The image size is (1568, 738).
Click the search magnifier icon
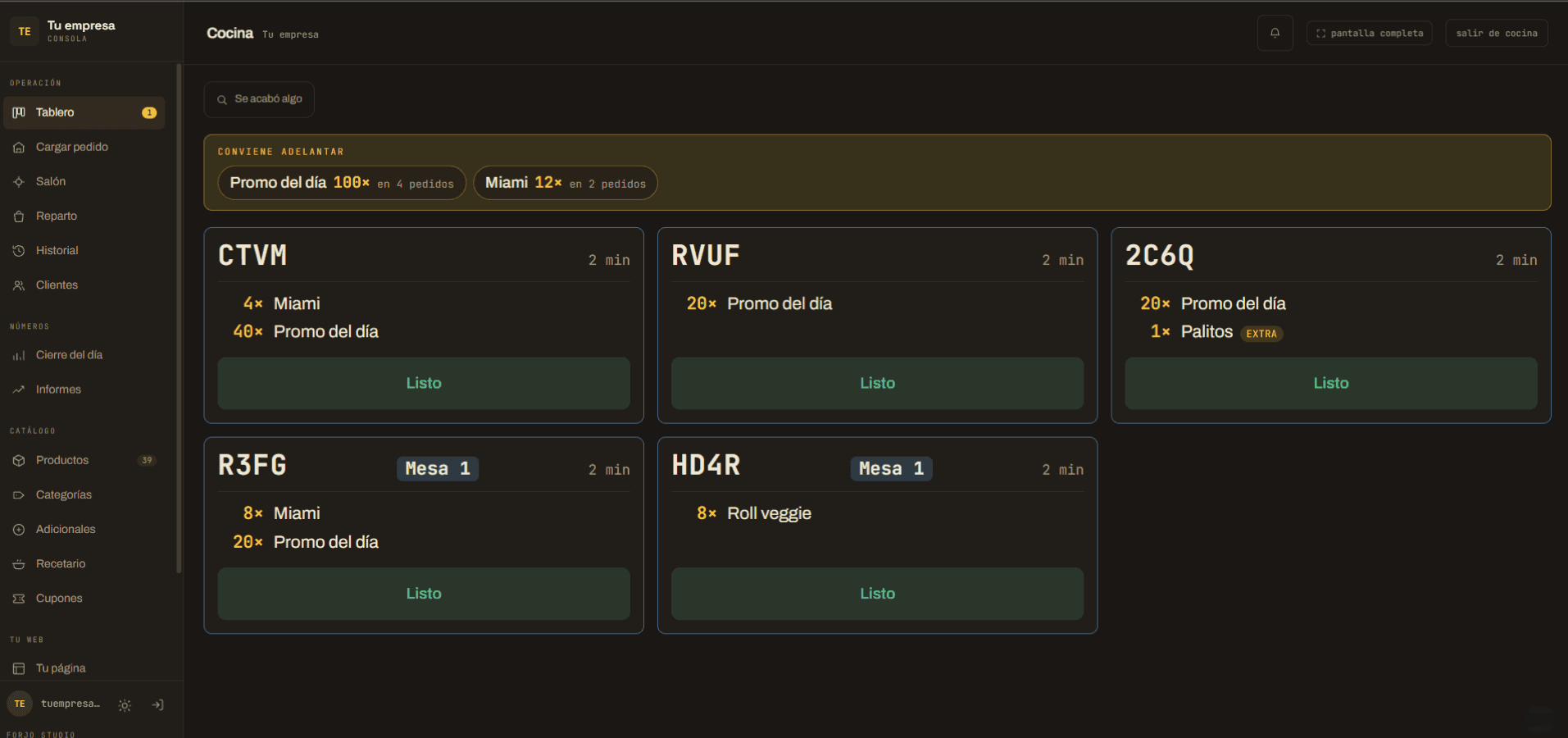click(x=222, y=100)
